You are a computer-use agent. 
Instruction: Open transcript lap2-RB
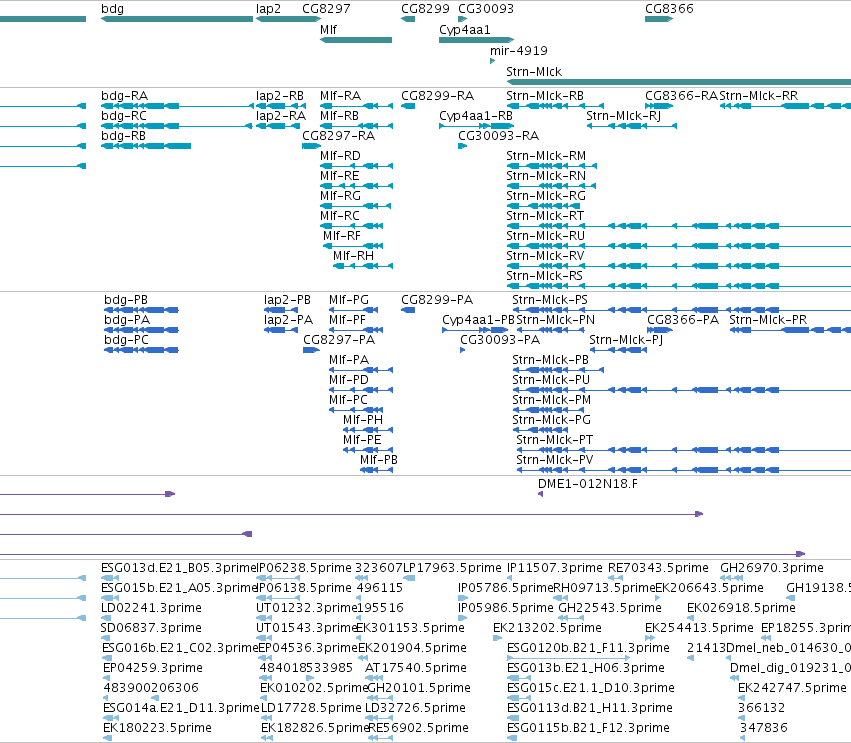[x=280, y=96]
